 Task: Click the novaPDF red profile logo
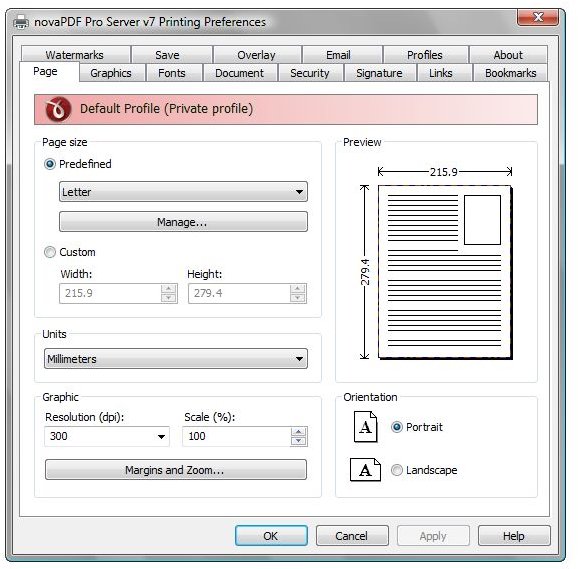[x=58, y=109]
